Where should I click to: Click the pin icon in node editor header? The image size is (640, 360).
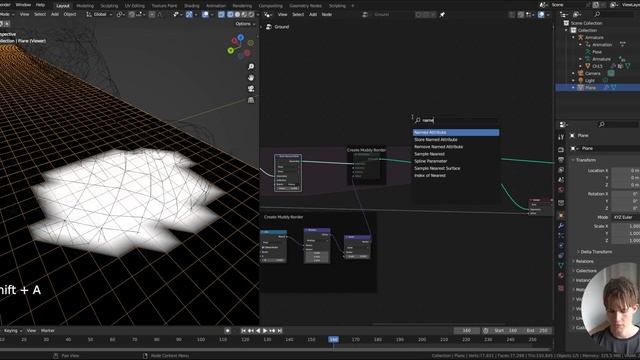point(442,15)
